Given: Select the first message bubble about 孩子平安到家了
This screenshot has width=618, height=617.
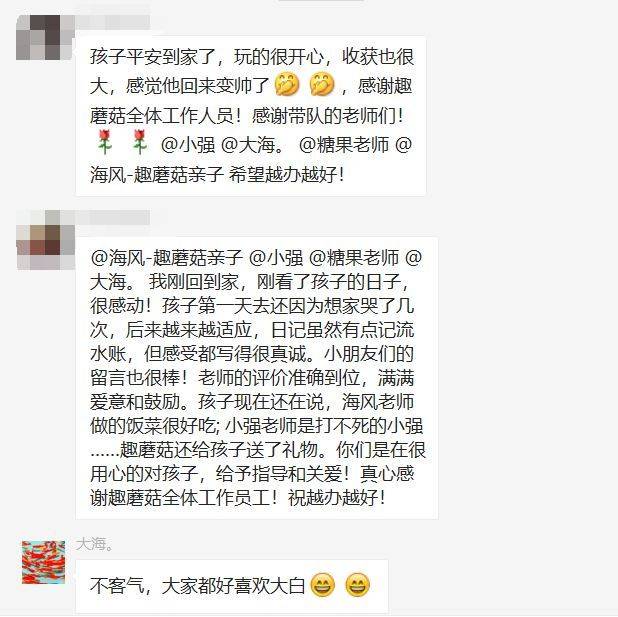Looking at the screenshot, I should [251, 116].
